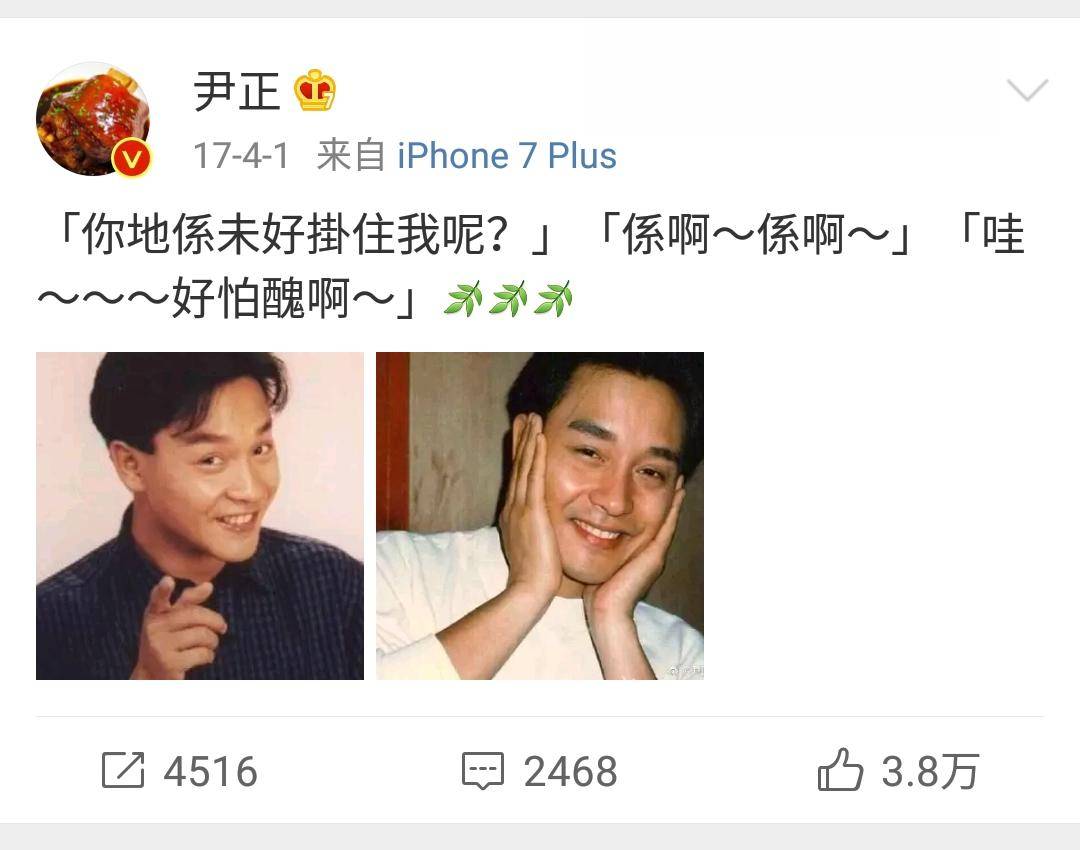Click the gold crown membership icon
The image size is (1080, 850).
315,90
